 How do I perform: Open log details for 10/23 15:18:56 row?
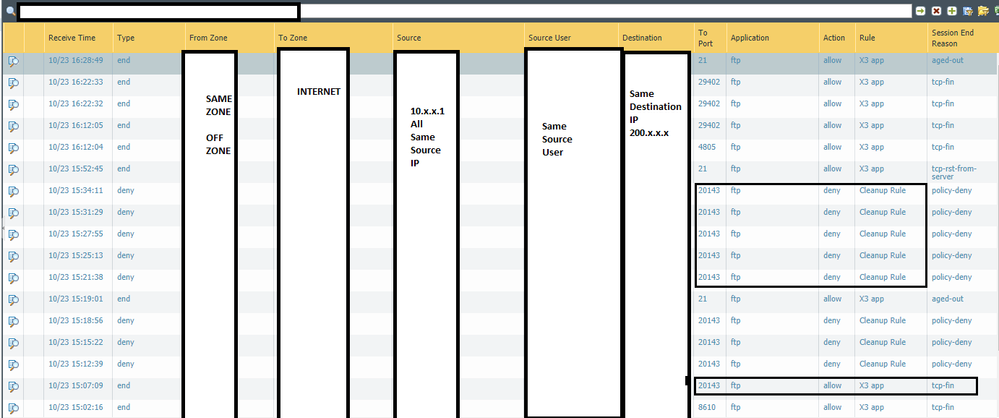point(13,321)
